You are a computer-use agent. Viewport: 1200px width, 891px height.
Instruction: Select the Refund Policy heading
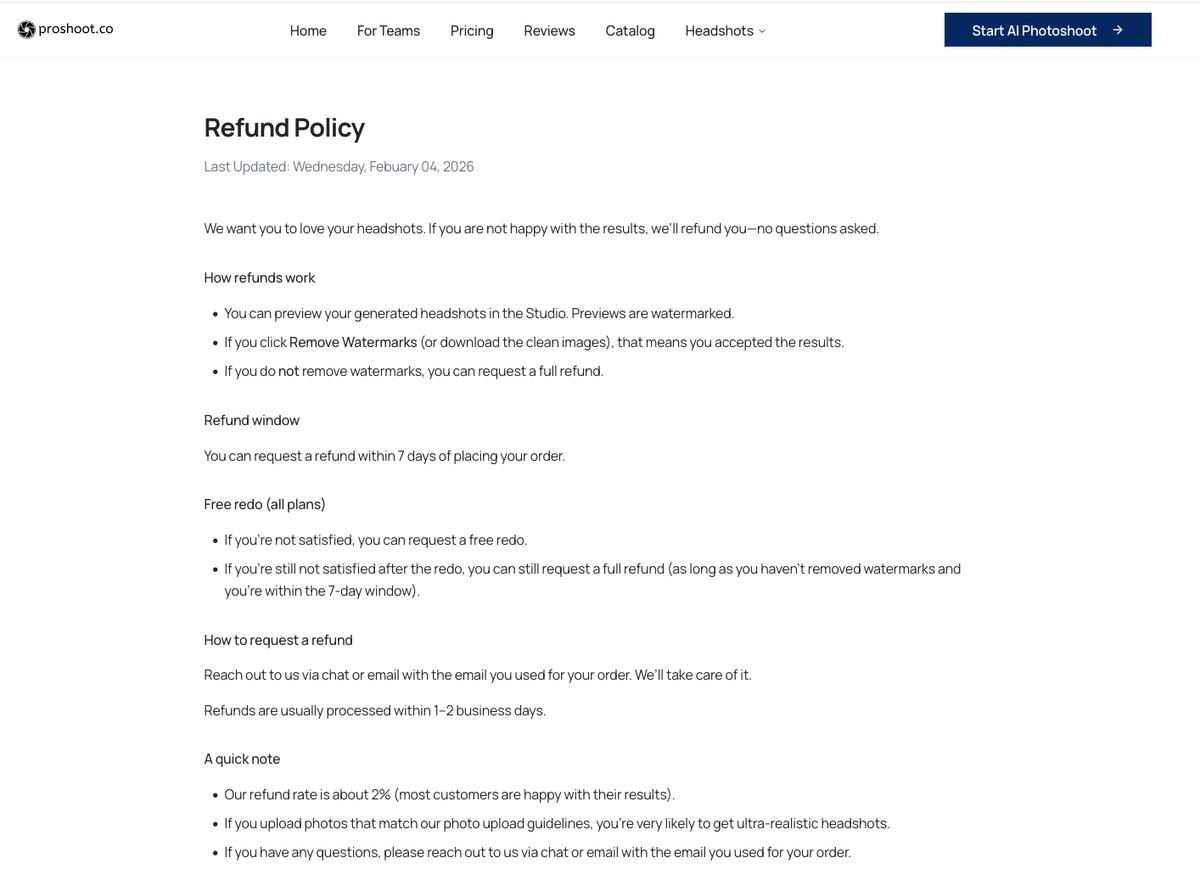tap(284, 128)
